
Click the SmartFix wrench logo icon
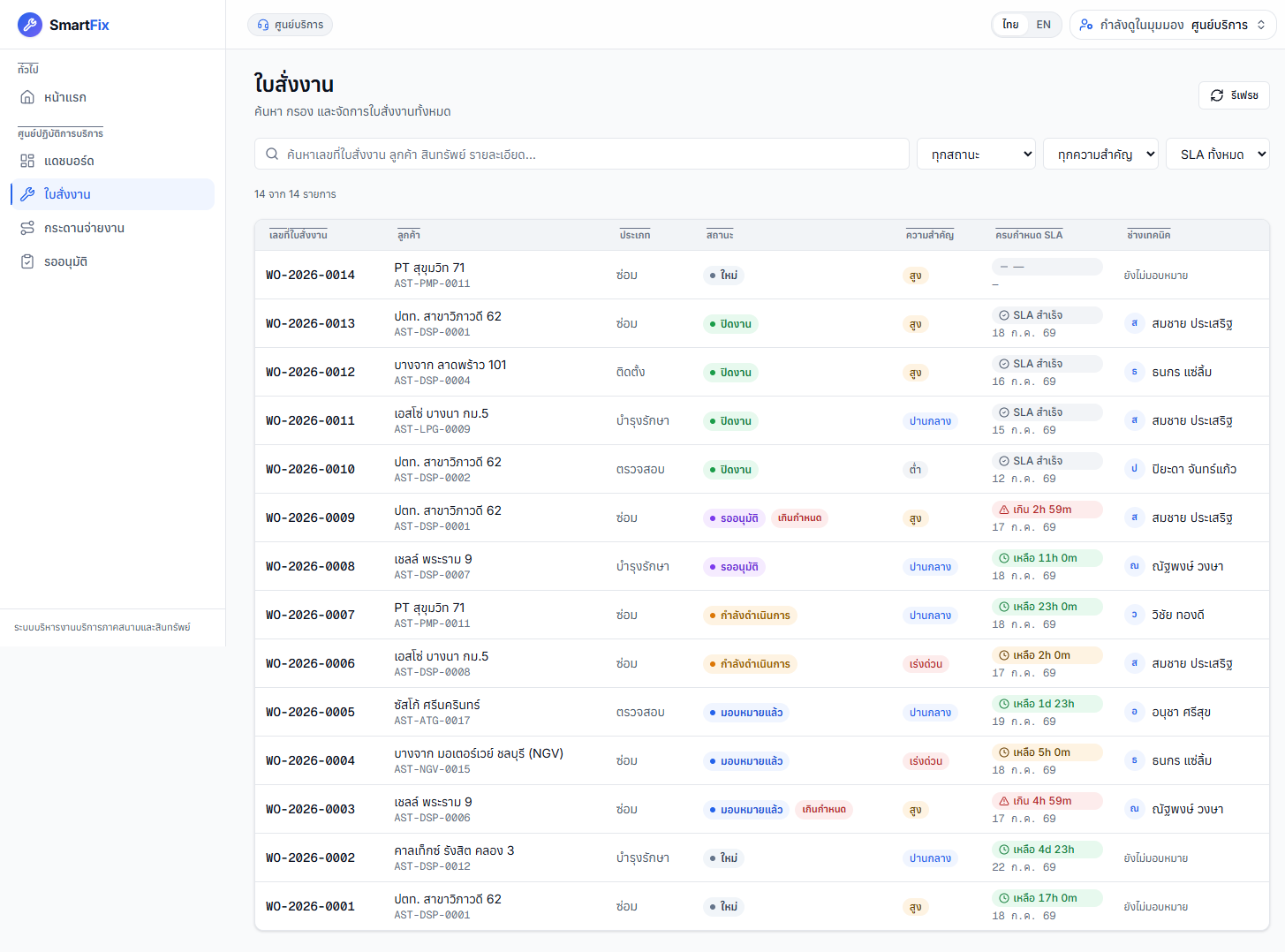[x=30, y=25]
